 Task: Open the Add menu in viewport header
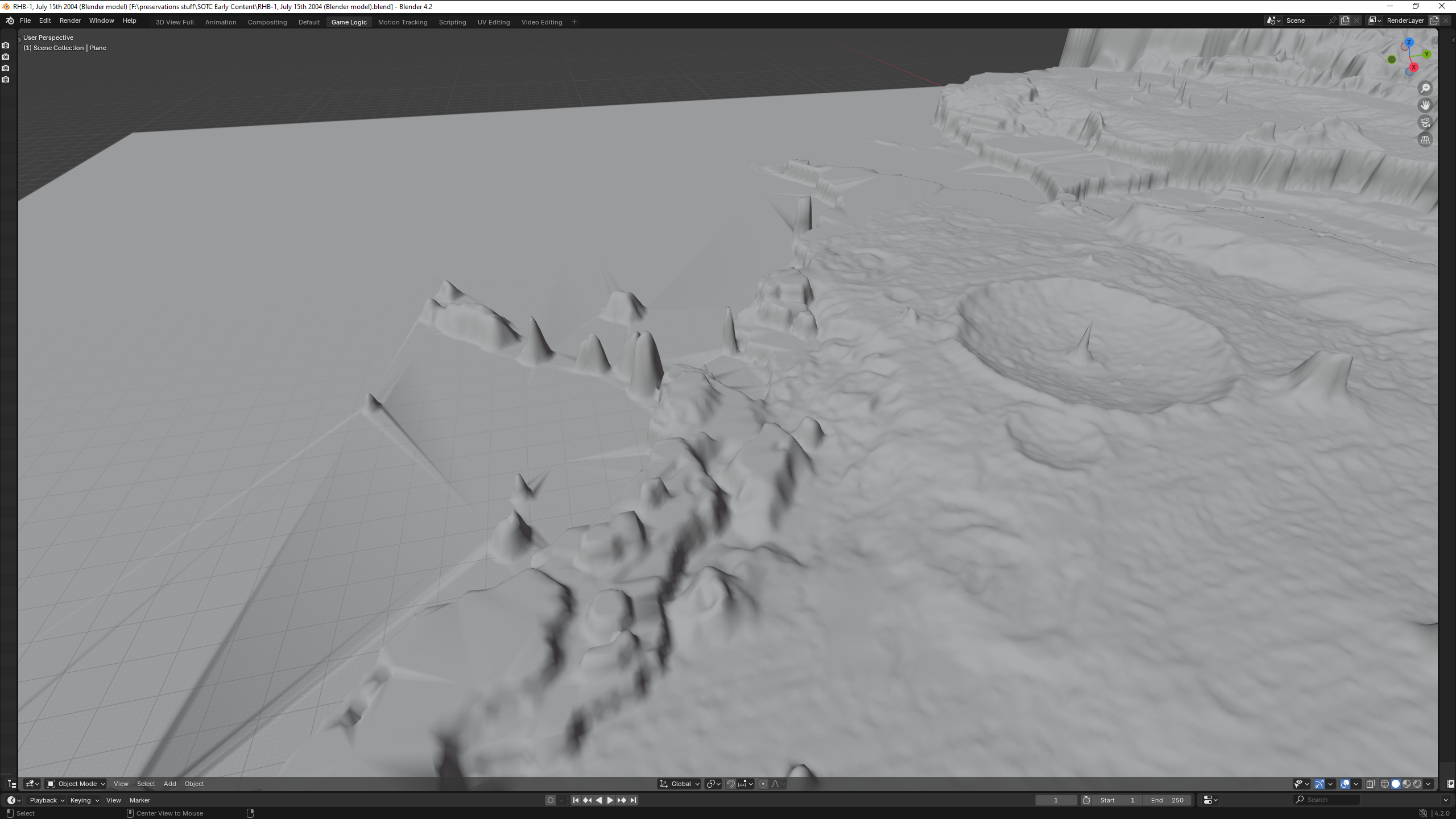[x=169, y=784]
